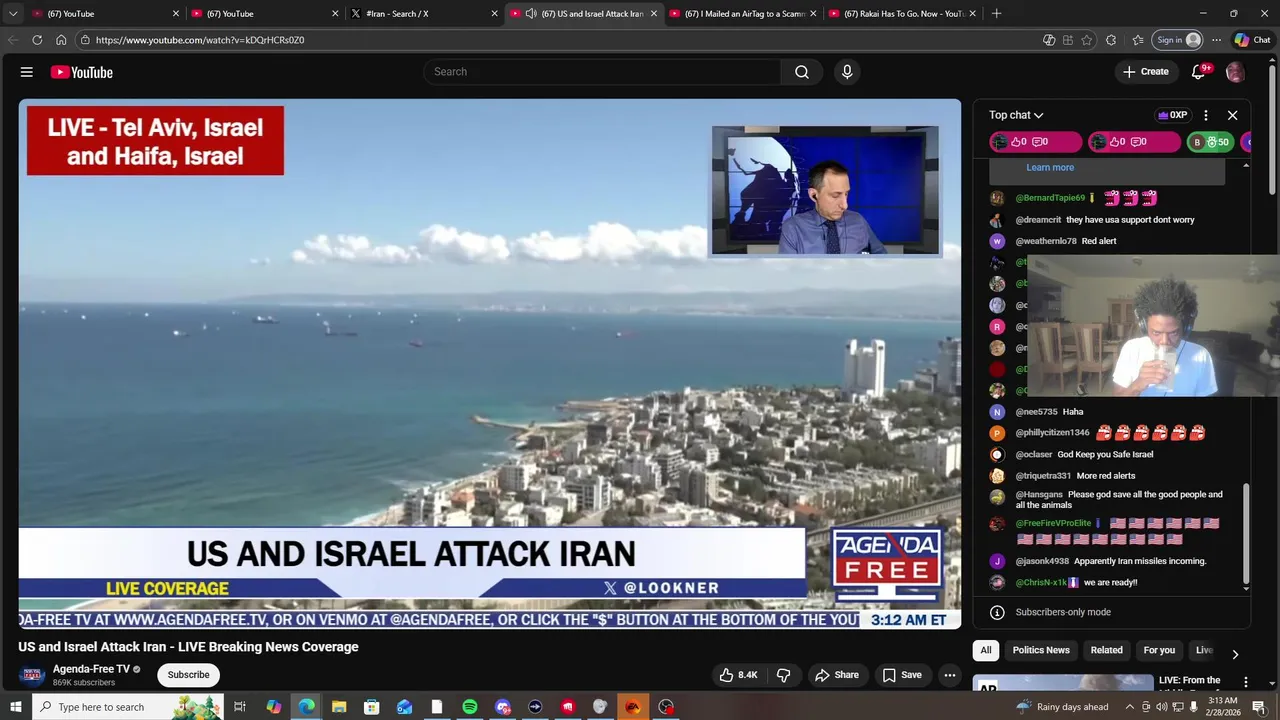This screenshot has width=1280, height=720.
Task: Open live chat options three-dot menu
Action: tap(1206, 115)
